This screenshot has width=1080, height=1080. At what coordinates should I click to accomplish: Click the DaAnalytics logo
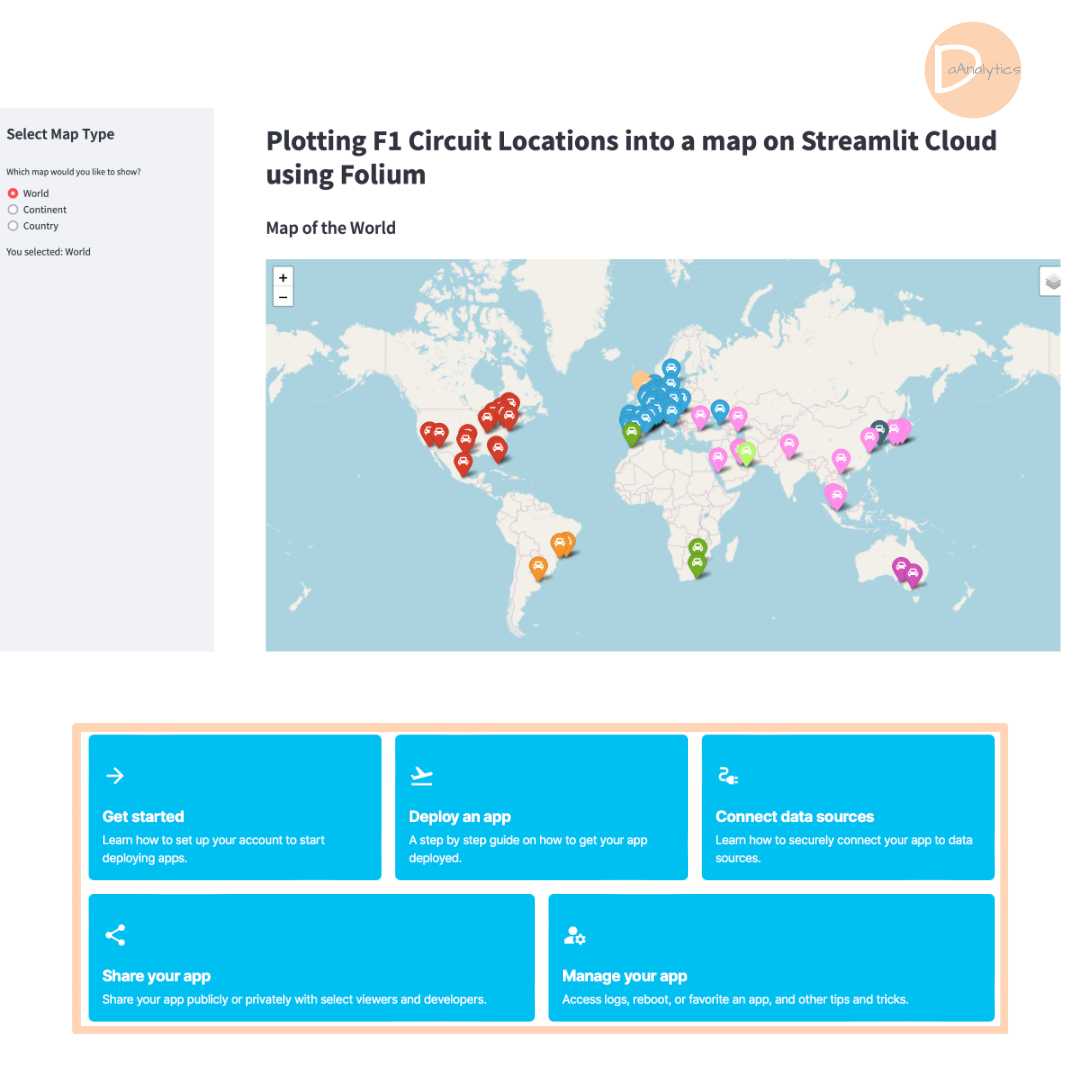972,70
